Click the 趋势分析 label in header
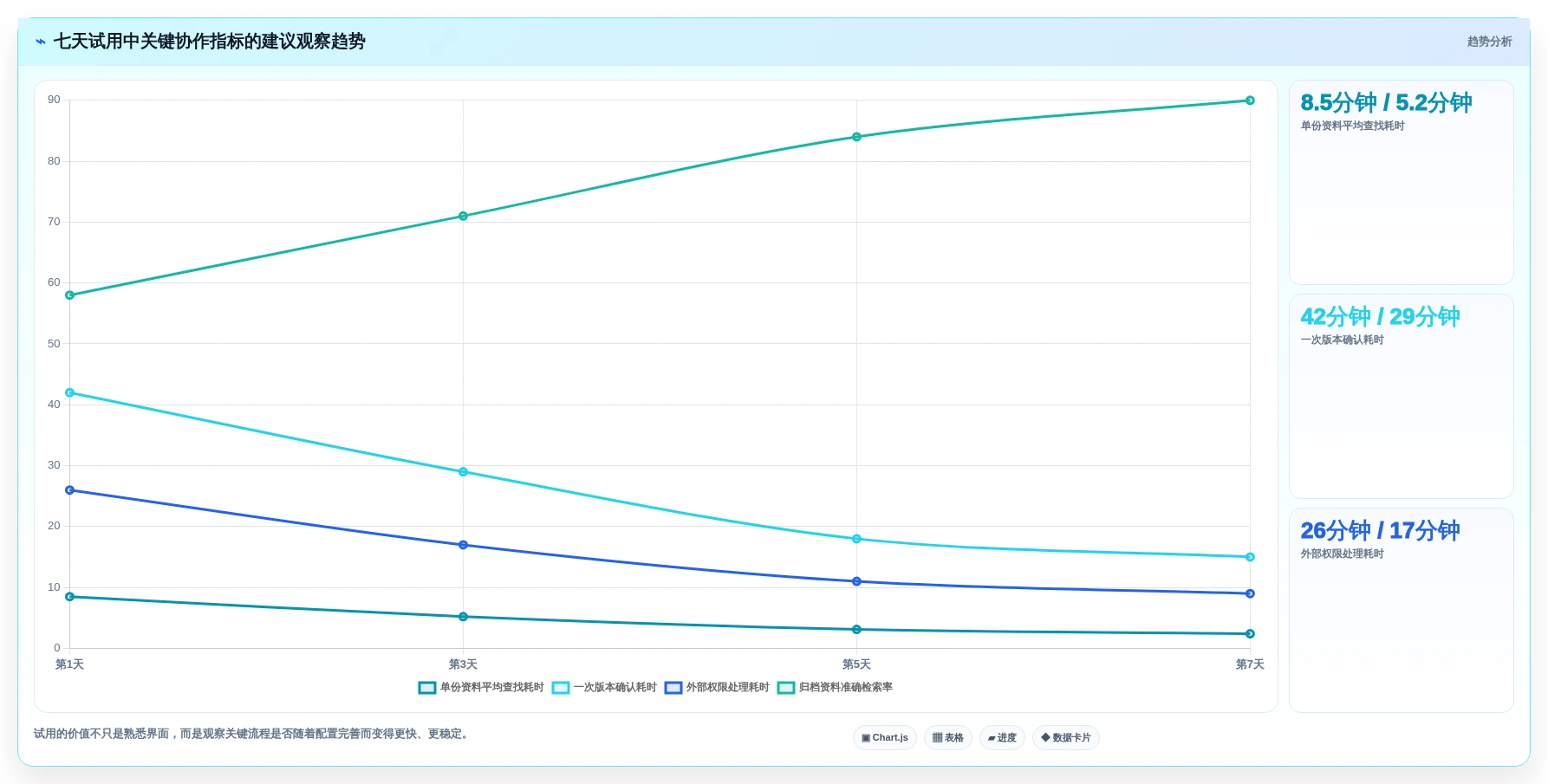The width and height of the screenshot is (1548, 784). 1489,42
